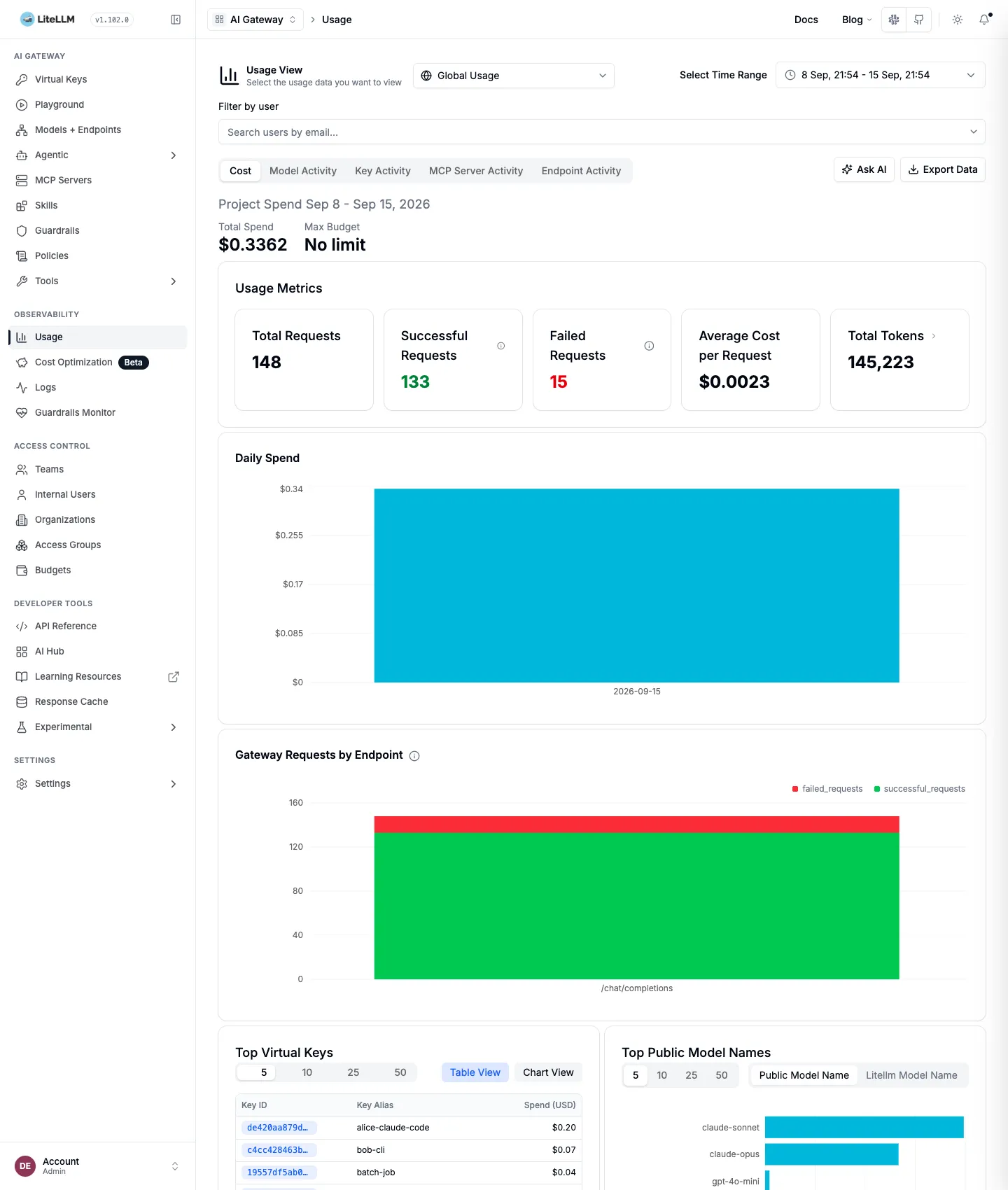Click API Reference code icon
Viewport: 1008px width, 1190px height.
pyautogui.click(x=22, y=626)
